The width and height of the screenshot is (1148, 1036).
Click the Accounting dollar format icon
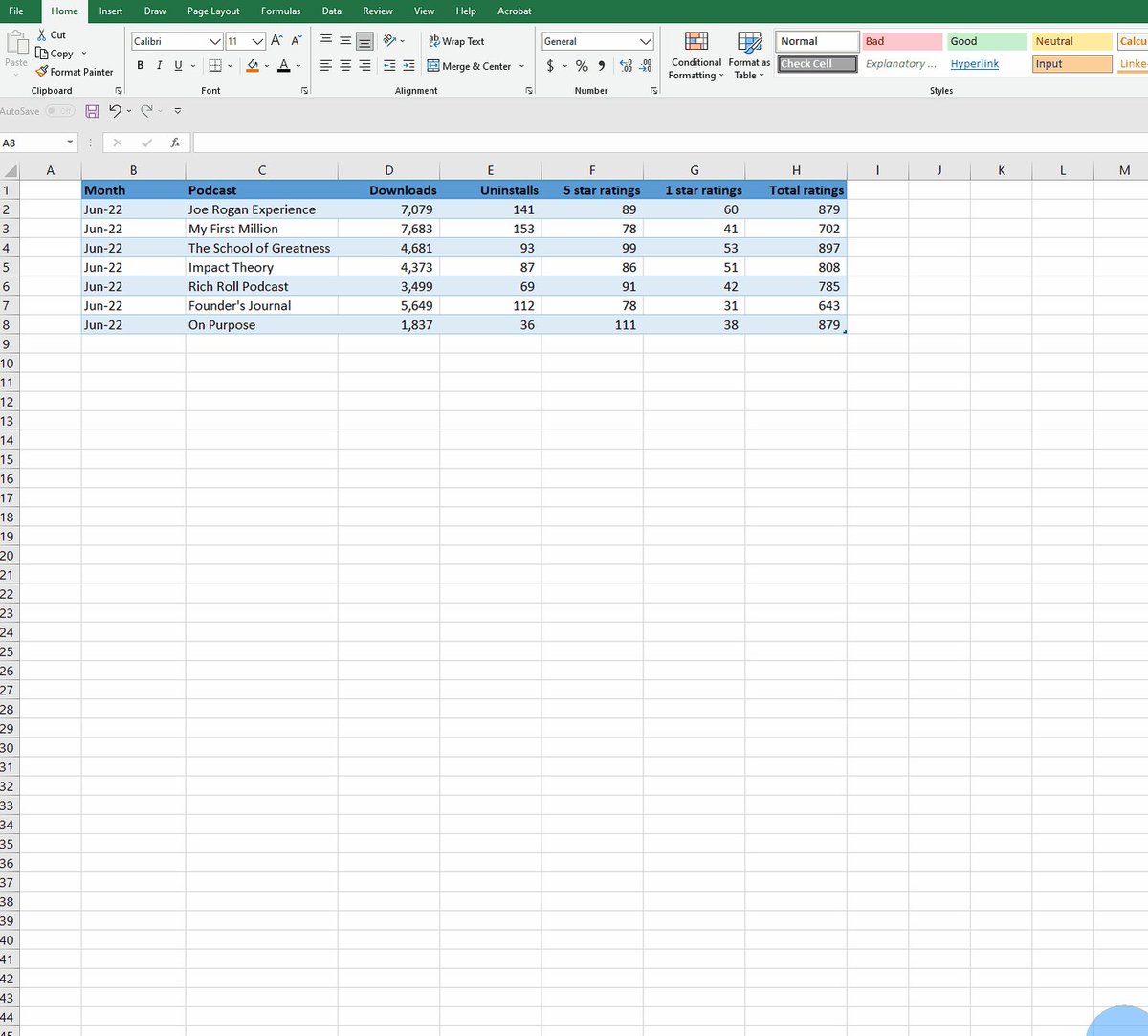pyautogui.click(x=550, y=66)
